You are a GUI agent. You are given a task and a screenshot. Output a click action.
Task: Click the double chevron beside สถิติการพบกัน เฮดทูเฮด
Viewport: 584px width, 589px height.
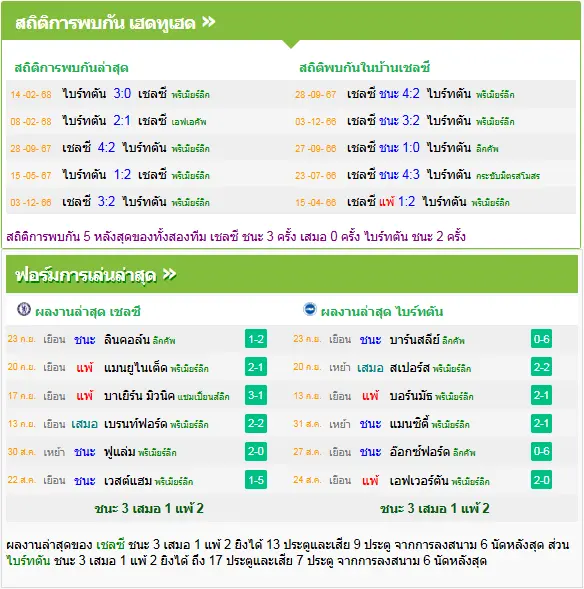[209, 22]
